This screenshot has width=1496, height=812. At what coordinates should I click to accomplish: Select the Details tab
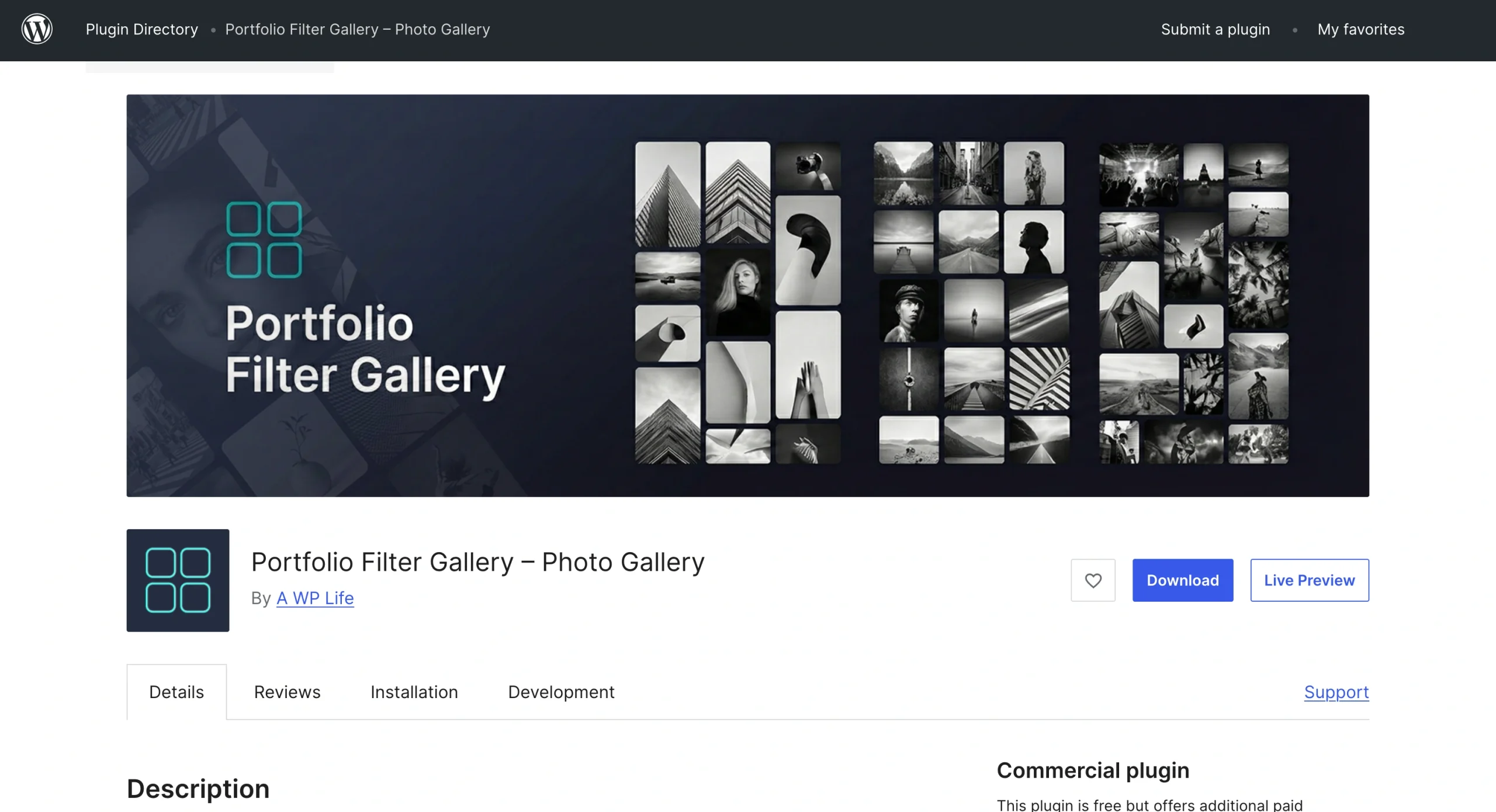coord(176,692)
